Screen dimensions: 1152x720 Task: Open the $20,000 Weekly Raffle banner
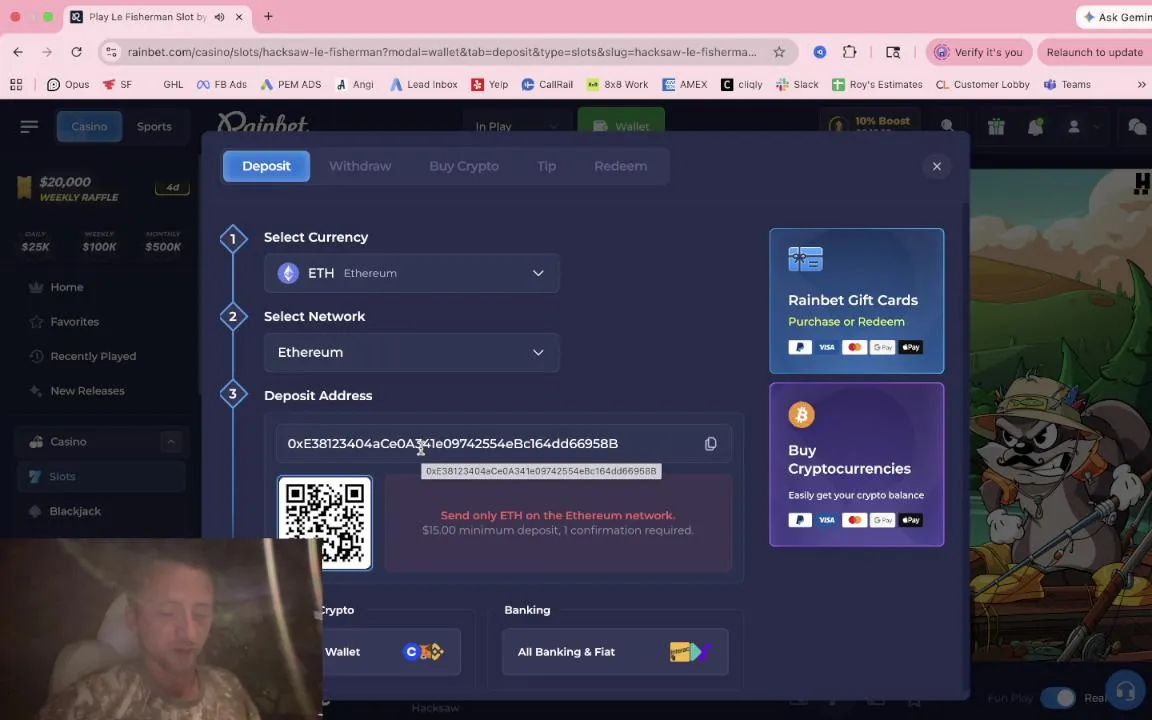tap(103, 188)
